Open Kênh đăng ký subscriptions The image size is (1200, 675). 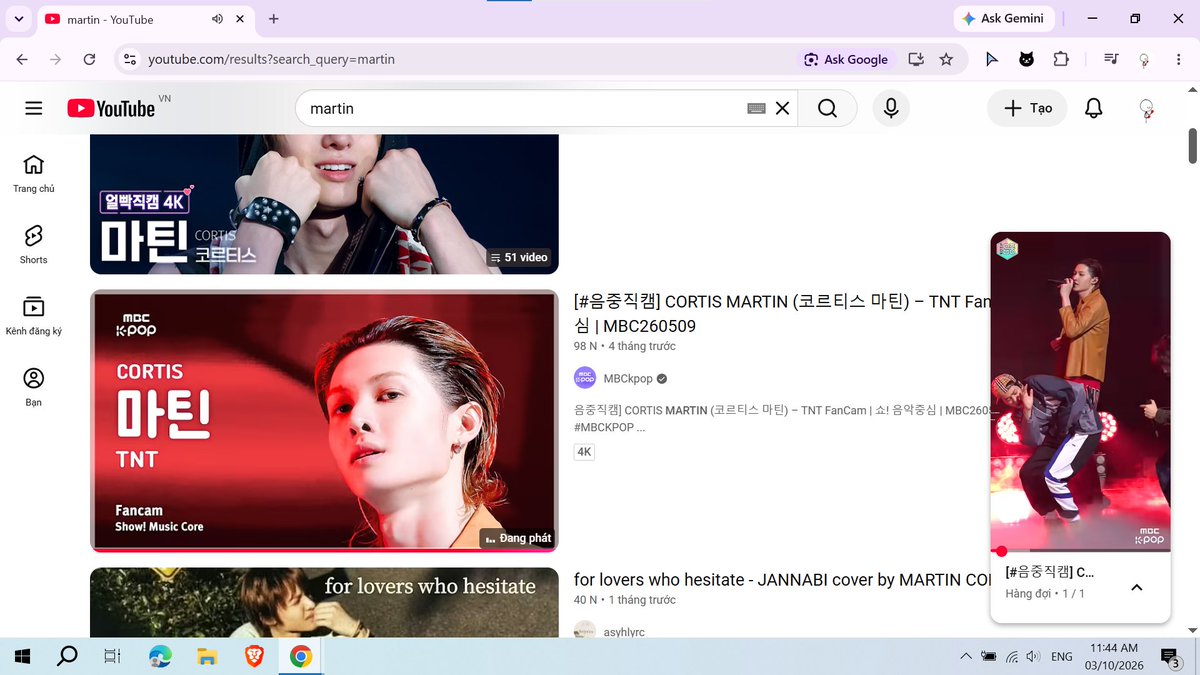(34, 316)
